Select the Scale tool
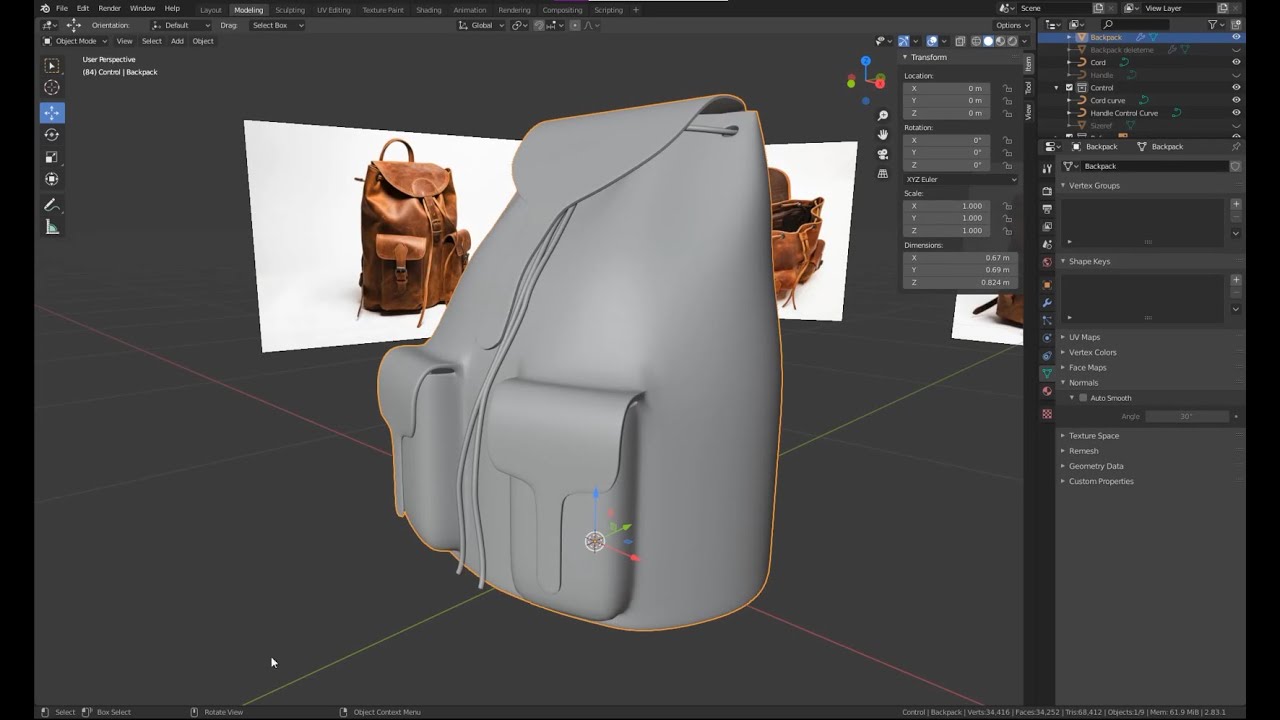Viewport: 1280px width, 720px height. point(52,157)
